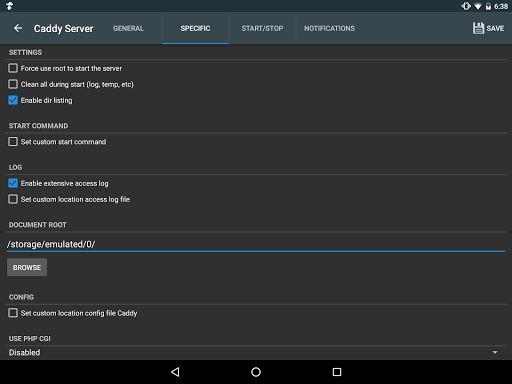The height and width of the screenshot is (384, 512).
Task: Tap the Android back navigation button
Action: pos(175,372)
